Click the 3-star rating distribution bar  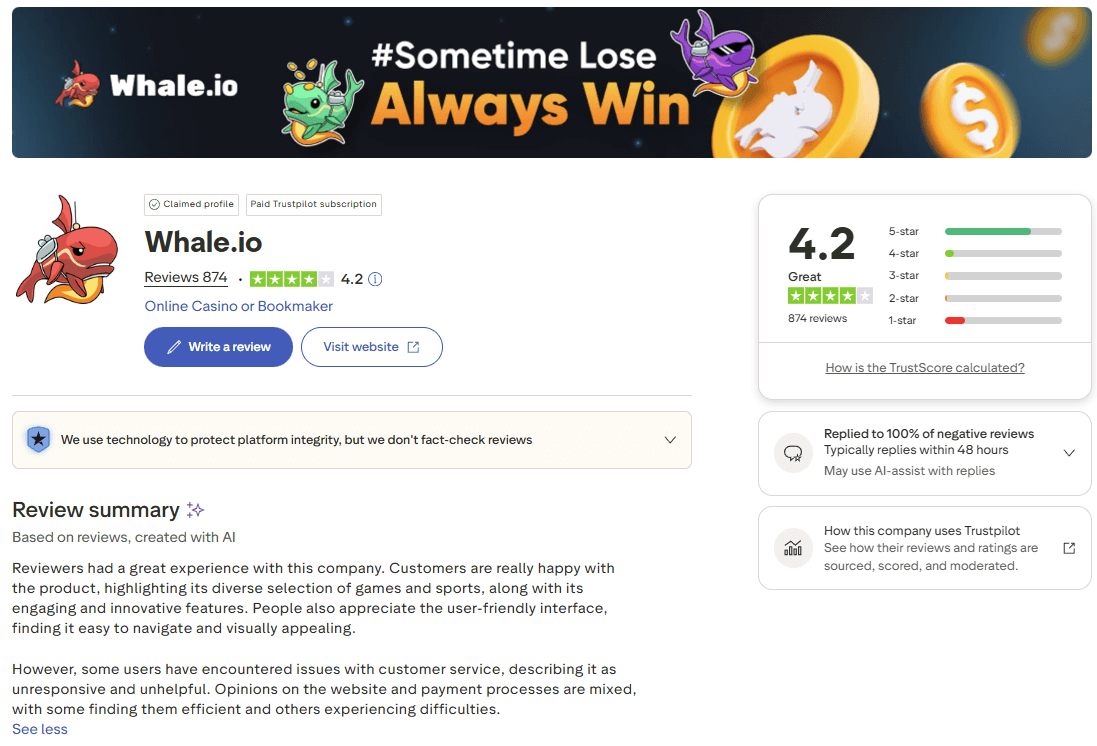pyautogui.click(x=1003, y=276)
